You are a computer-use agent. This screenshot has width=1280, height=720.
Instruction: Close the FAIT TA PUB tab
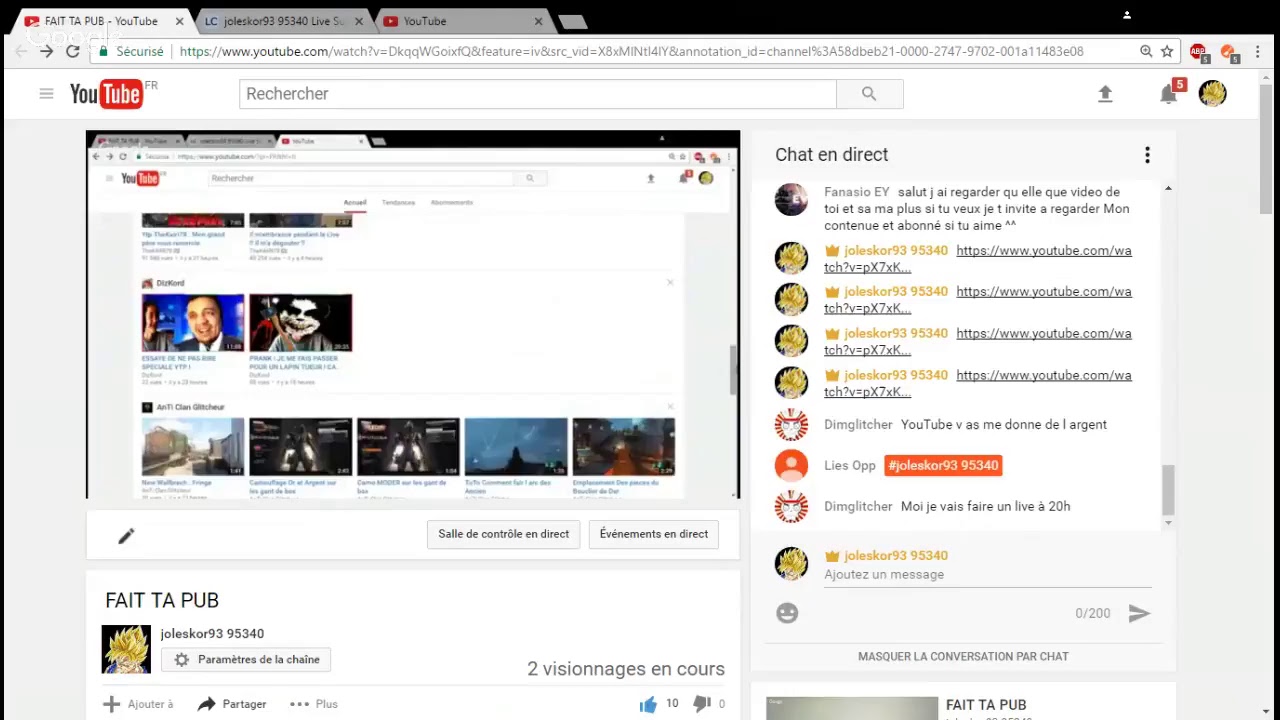pos(179,21)
